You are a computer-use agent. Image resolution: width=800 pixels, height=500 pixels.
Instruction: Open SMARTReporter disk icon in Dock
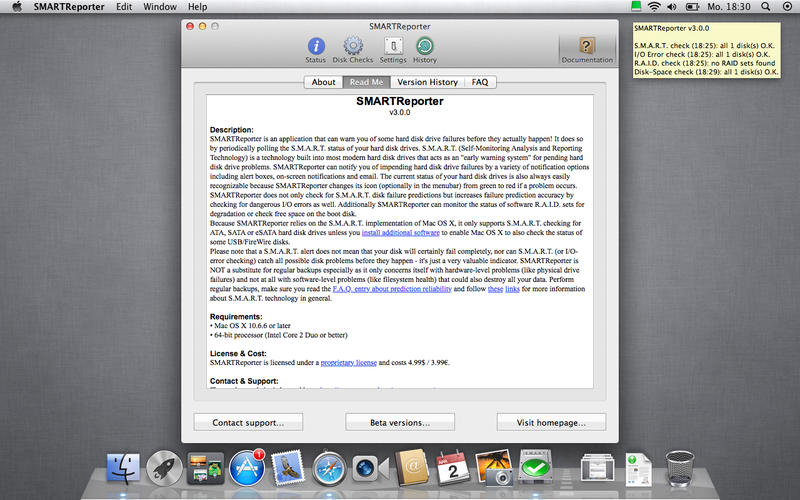point(535,467)
